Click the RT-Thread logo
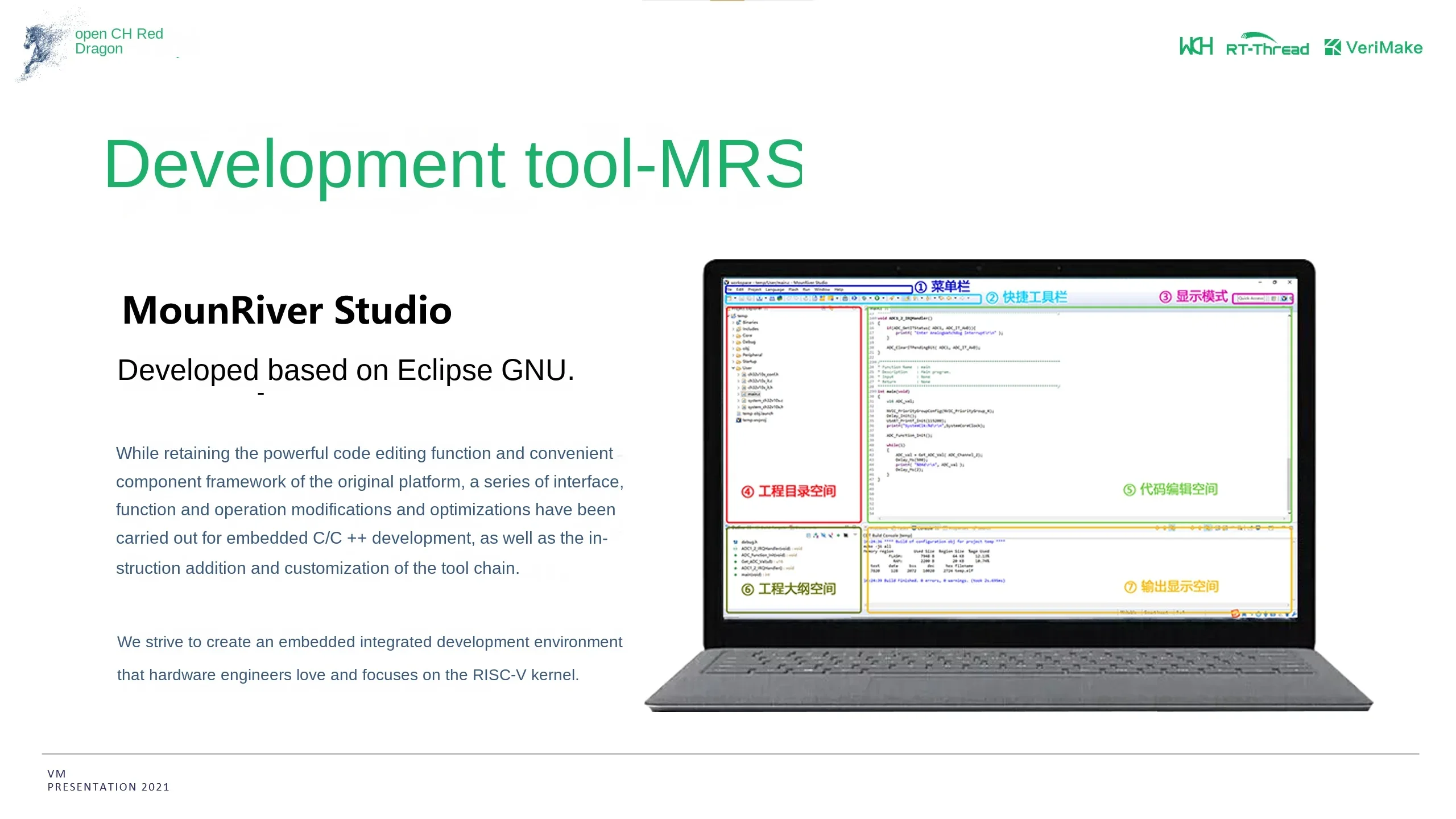Screen dimensions: 1456x819 click(1267, 45)
